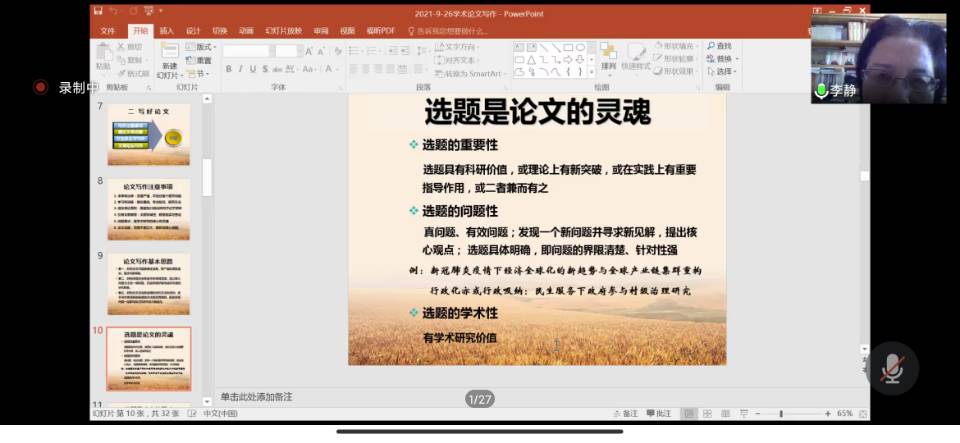Open the Replace (替换) dropdown arrow
This screenshot has height=443, width=960.
click(735, 59)
